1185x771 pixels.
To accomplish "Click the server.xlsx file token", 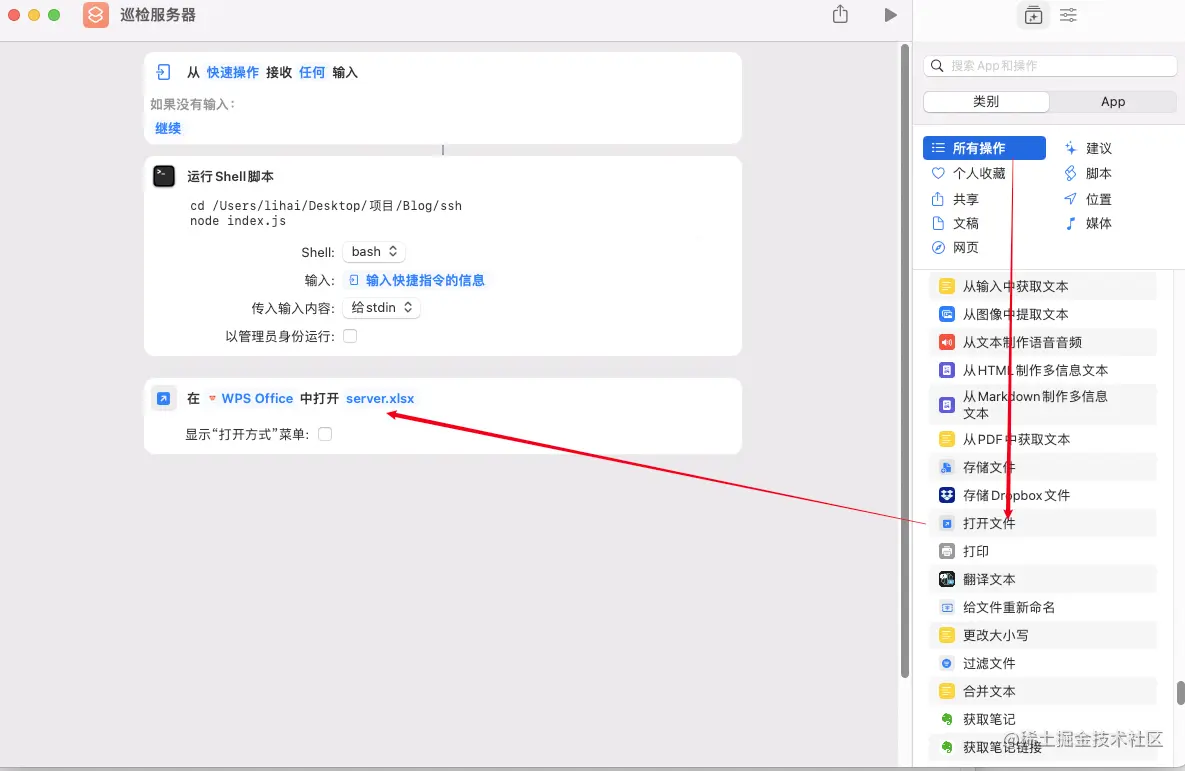I will click(380, 398).
